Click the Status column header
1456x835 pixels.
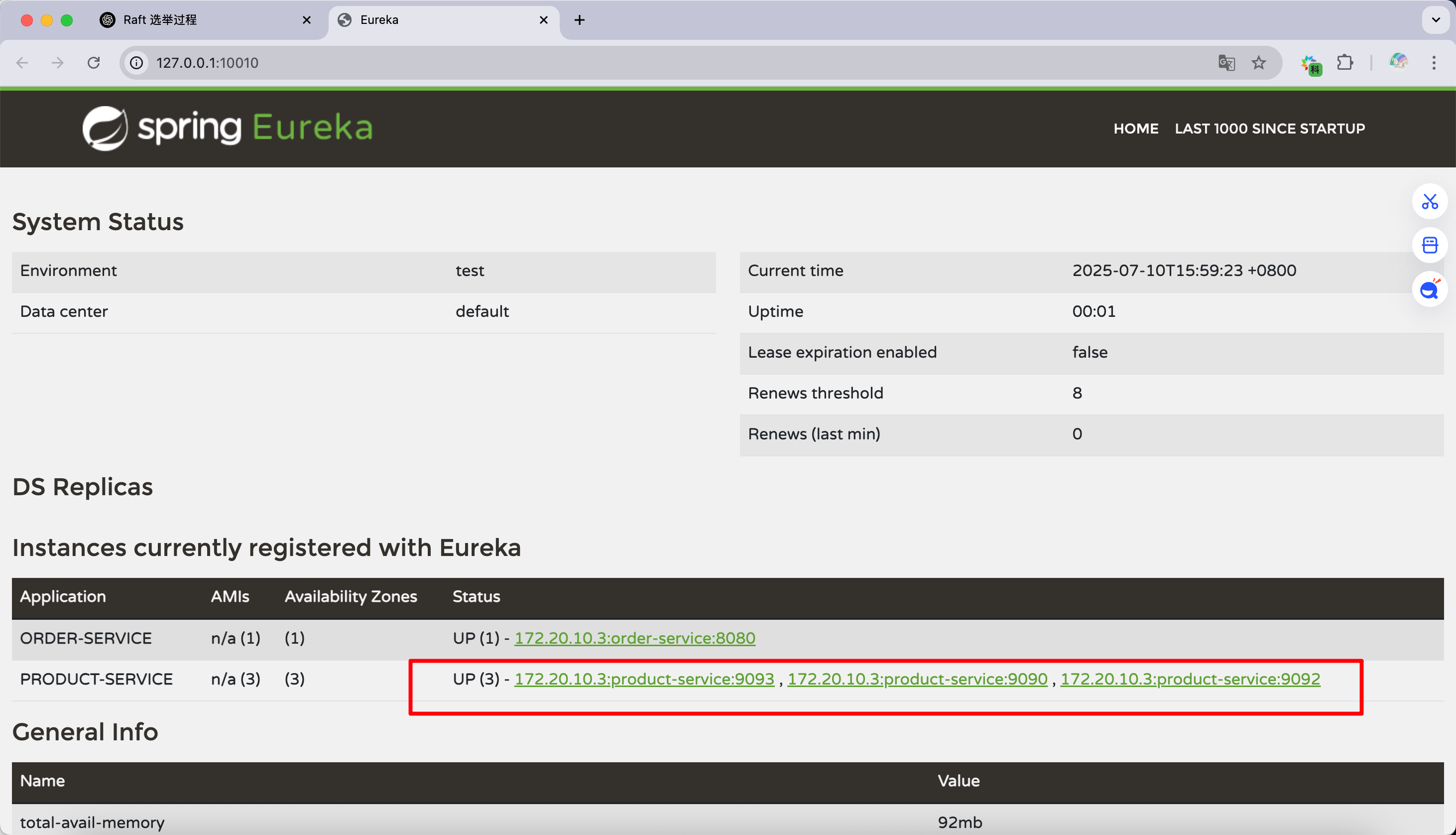pos(476,596)
